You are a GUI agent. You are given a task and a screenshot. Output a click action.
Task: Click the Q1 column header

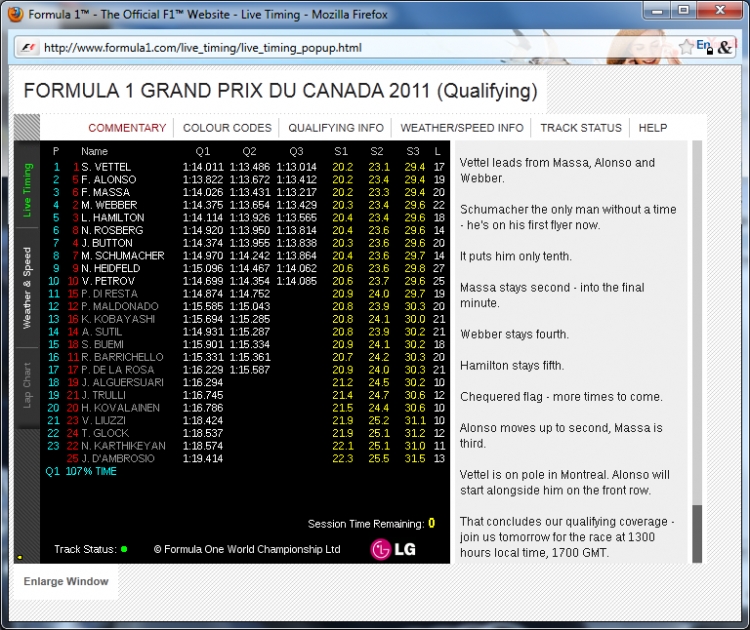[x=203, y=152]
